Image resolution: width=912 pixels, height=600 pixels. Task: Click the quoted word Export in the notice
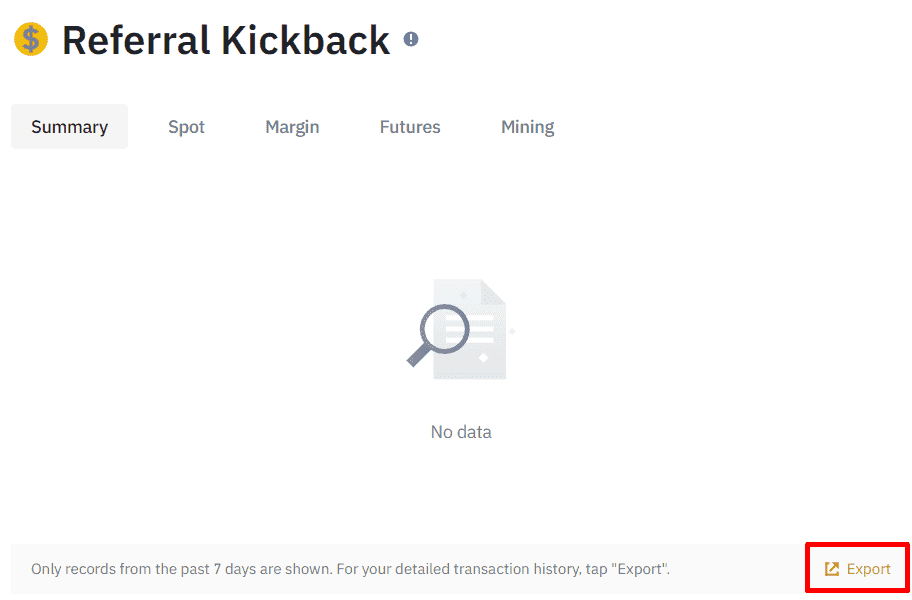[x=641, y=569]
